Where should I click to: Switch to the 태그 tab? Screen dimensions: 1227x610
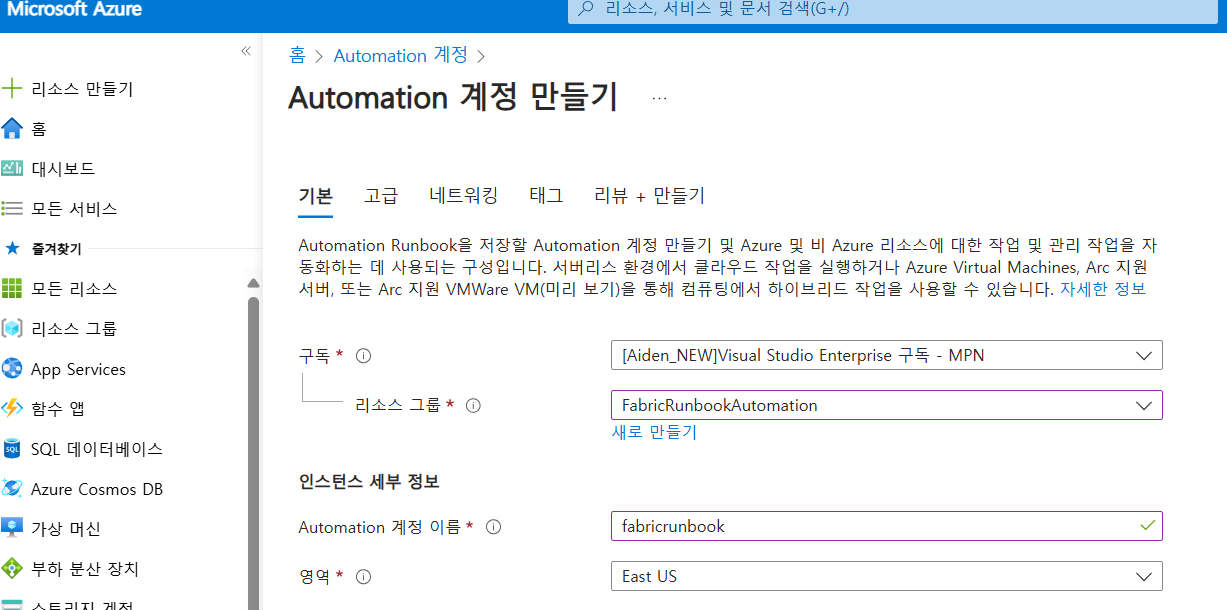tap(546, 196)
